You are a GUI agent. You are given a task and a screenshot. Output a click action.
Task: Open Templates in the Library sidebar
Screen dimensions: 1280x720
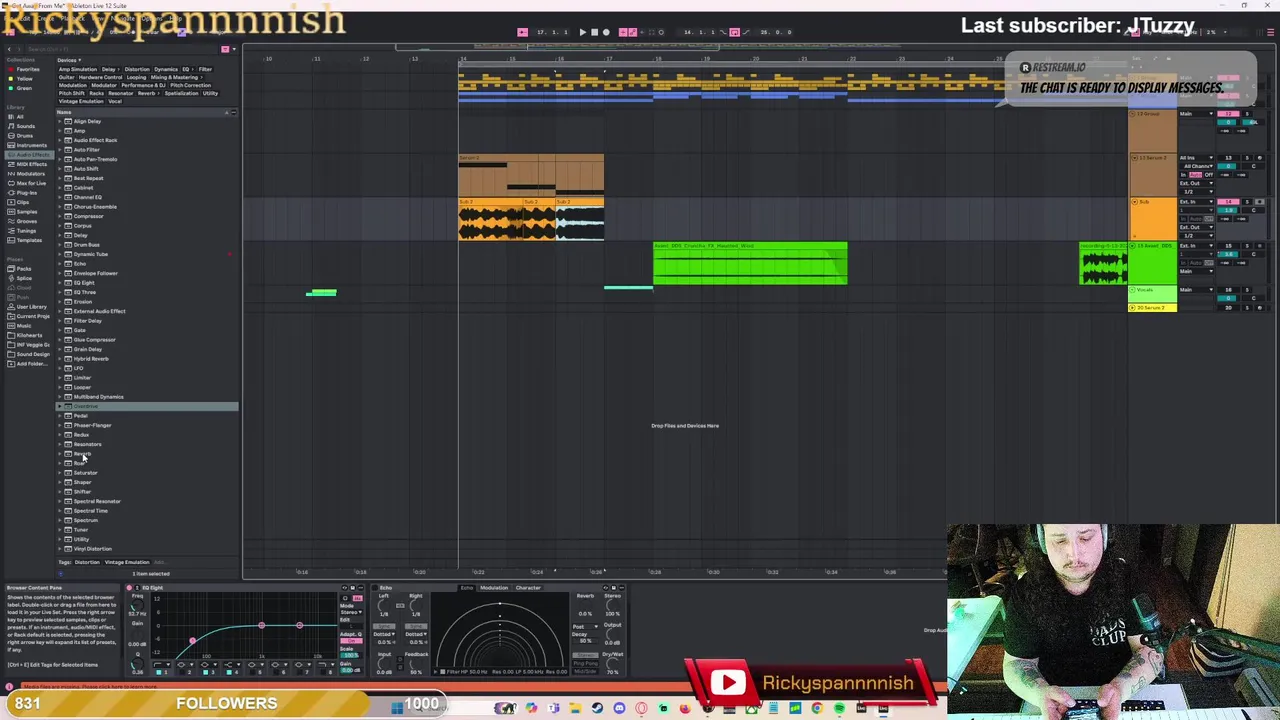[x=29, y=240]
